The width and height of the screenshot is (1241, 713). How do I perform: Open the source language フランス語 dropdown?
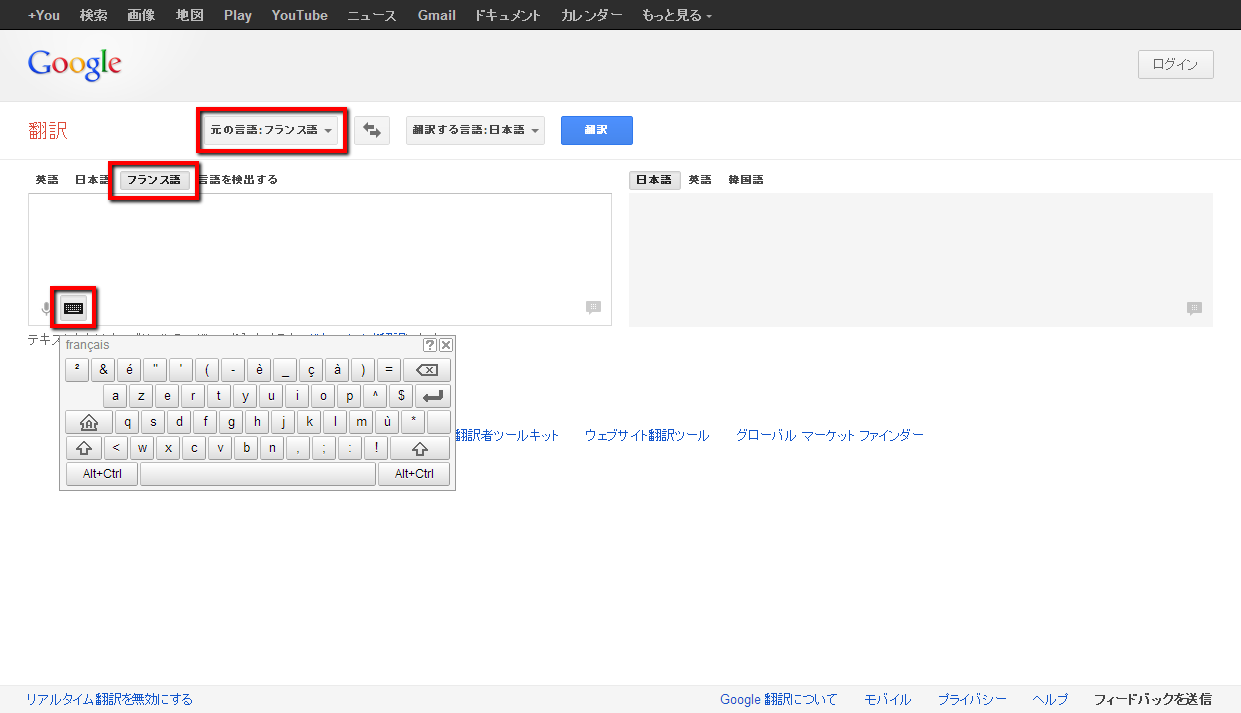(272, 130)
